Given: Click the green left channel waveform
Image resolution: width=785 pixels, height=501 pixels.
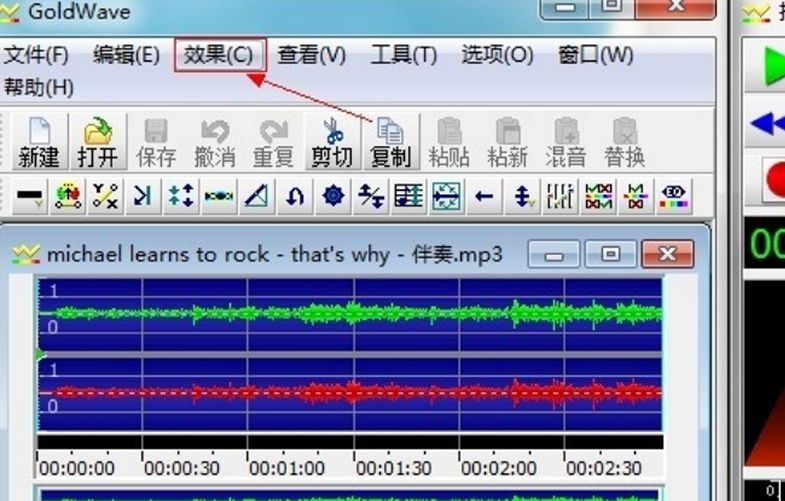Looking at the screenshot, I should [350, 314].
